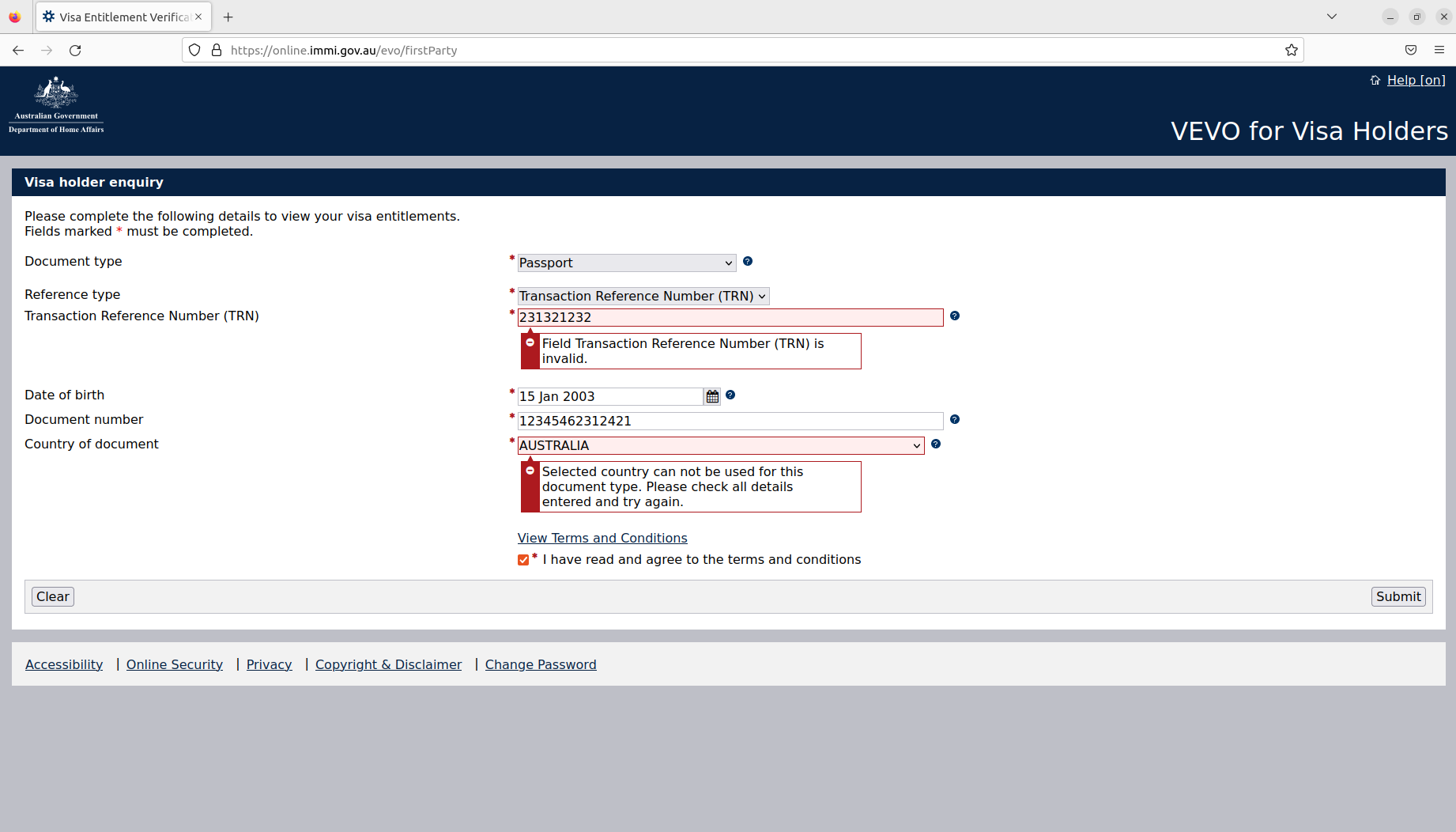Open help for Document type field
This screenshot has width=1456, height=832.
pyautogui.click(x=748, y=261)
